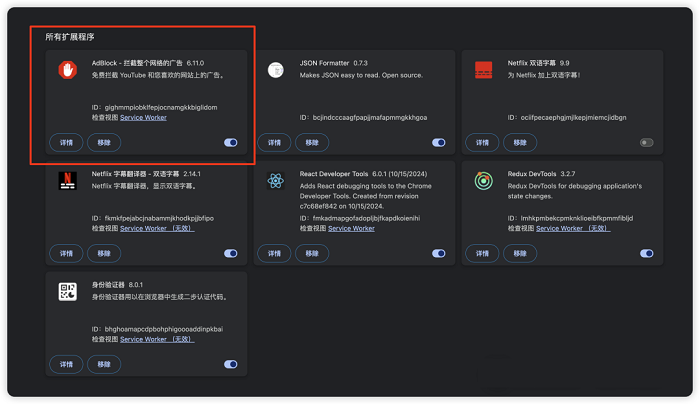700x404 pixels.
Task: Click the Netflix 字幕翻译器 2.14.1 title
Action: (x=146, y=174)
